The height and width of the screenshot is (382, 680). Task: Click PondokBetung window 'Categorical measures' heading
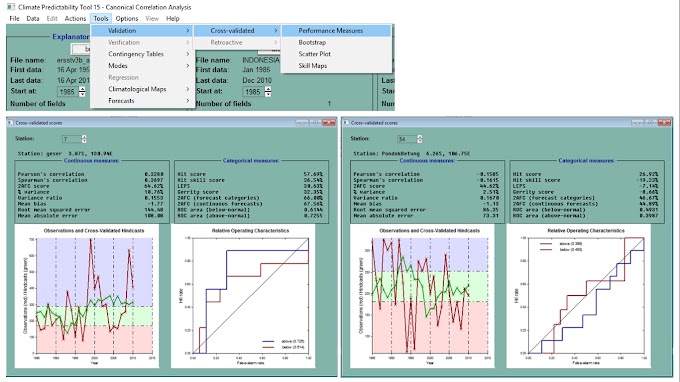coord(586,160)
